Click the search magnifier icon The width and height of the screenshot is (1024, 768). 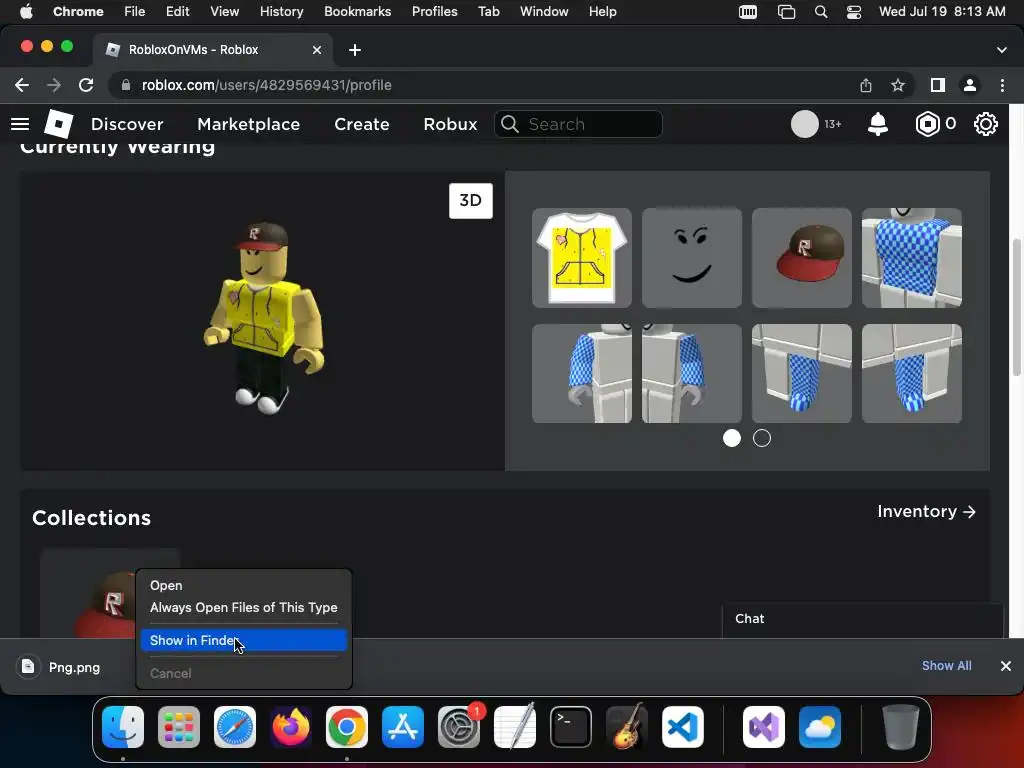(x=510, y=124)
